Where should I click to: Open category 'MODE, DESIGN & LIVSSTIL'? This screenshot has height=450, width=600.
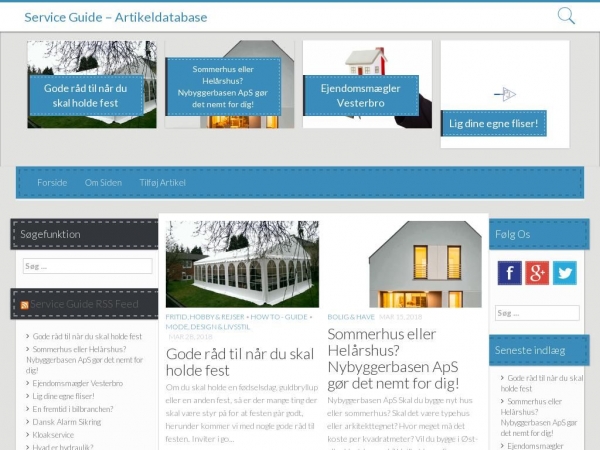[x=208, y=327]
